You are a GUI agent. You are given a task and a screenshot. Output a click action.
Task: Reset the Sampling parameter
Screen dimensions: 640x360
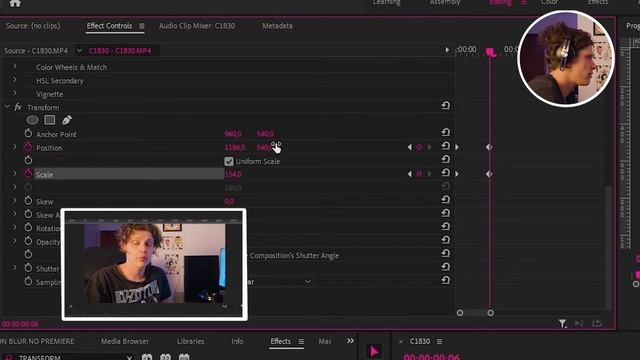[446, 280]
